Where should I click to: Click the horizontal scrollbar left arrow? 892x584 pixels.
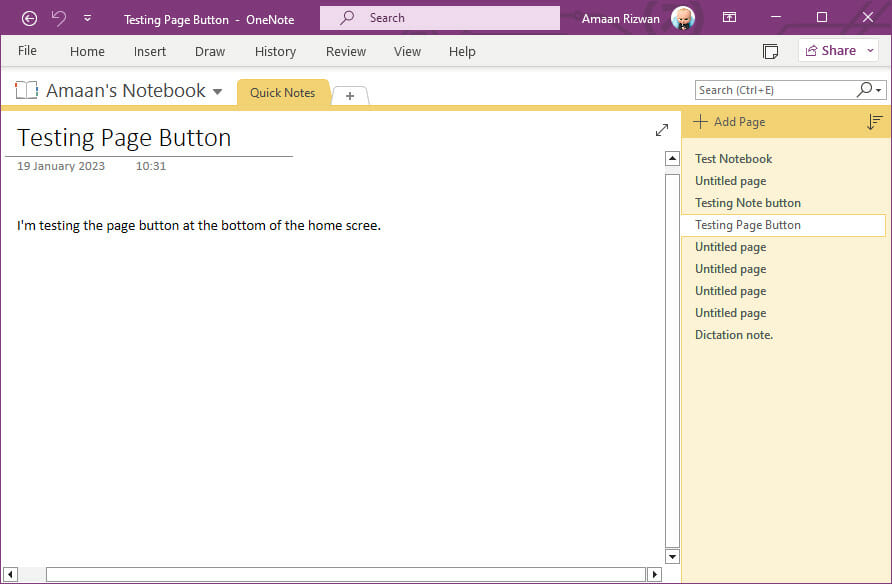10,574
